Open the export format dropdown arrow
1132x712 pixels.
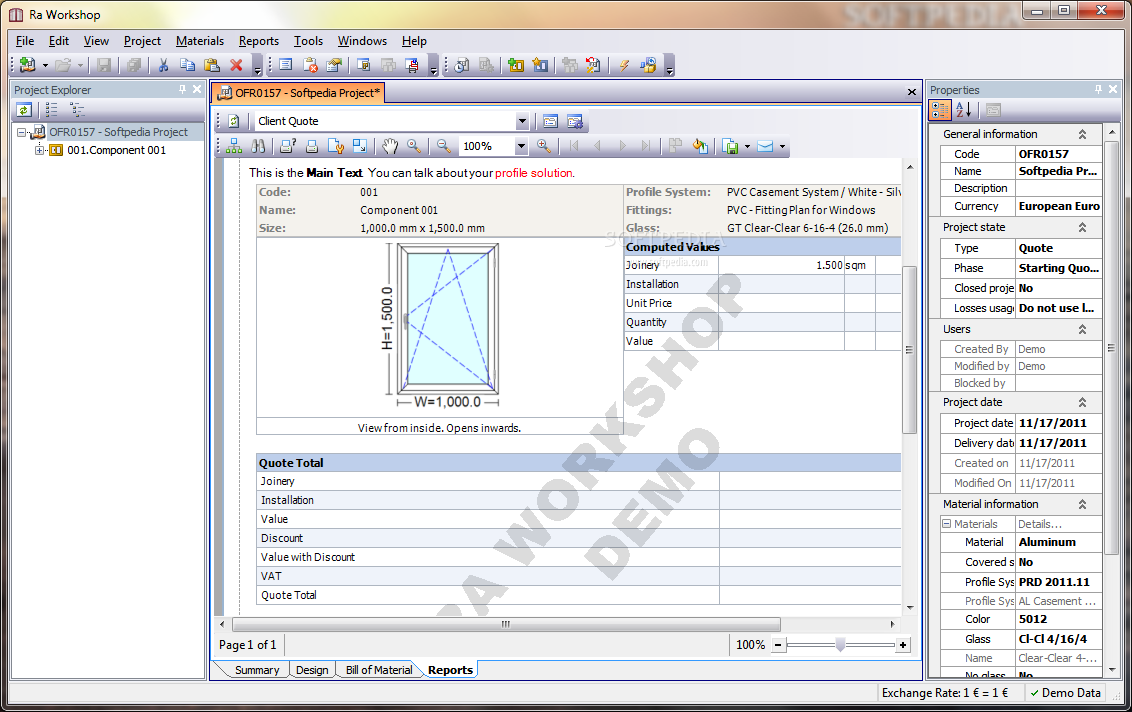(x=747, y=147)
